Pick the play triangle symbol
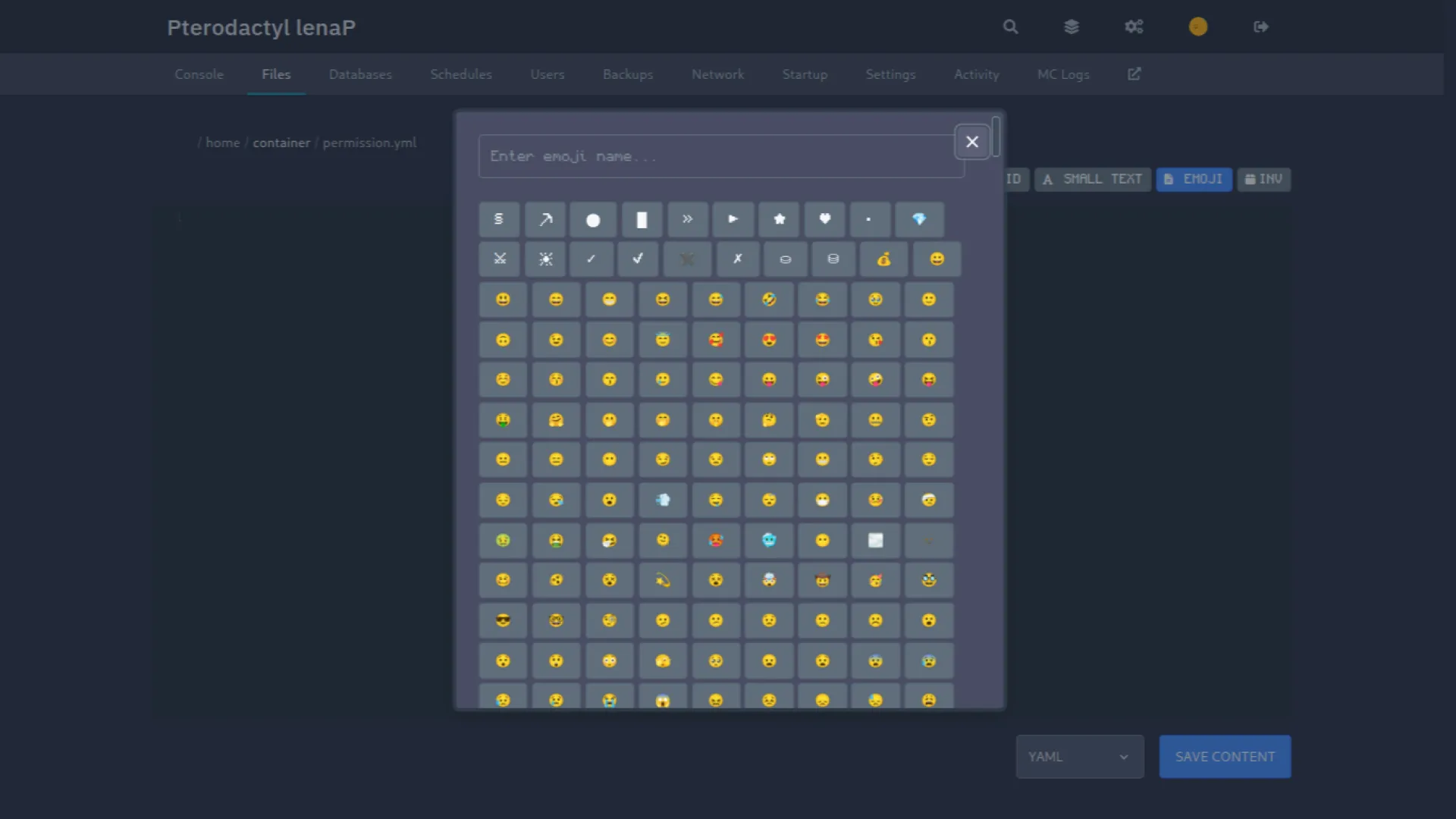The image size is (1456, 819). pyautogui.click(x=733, y=220)
